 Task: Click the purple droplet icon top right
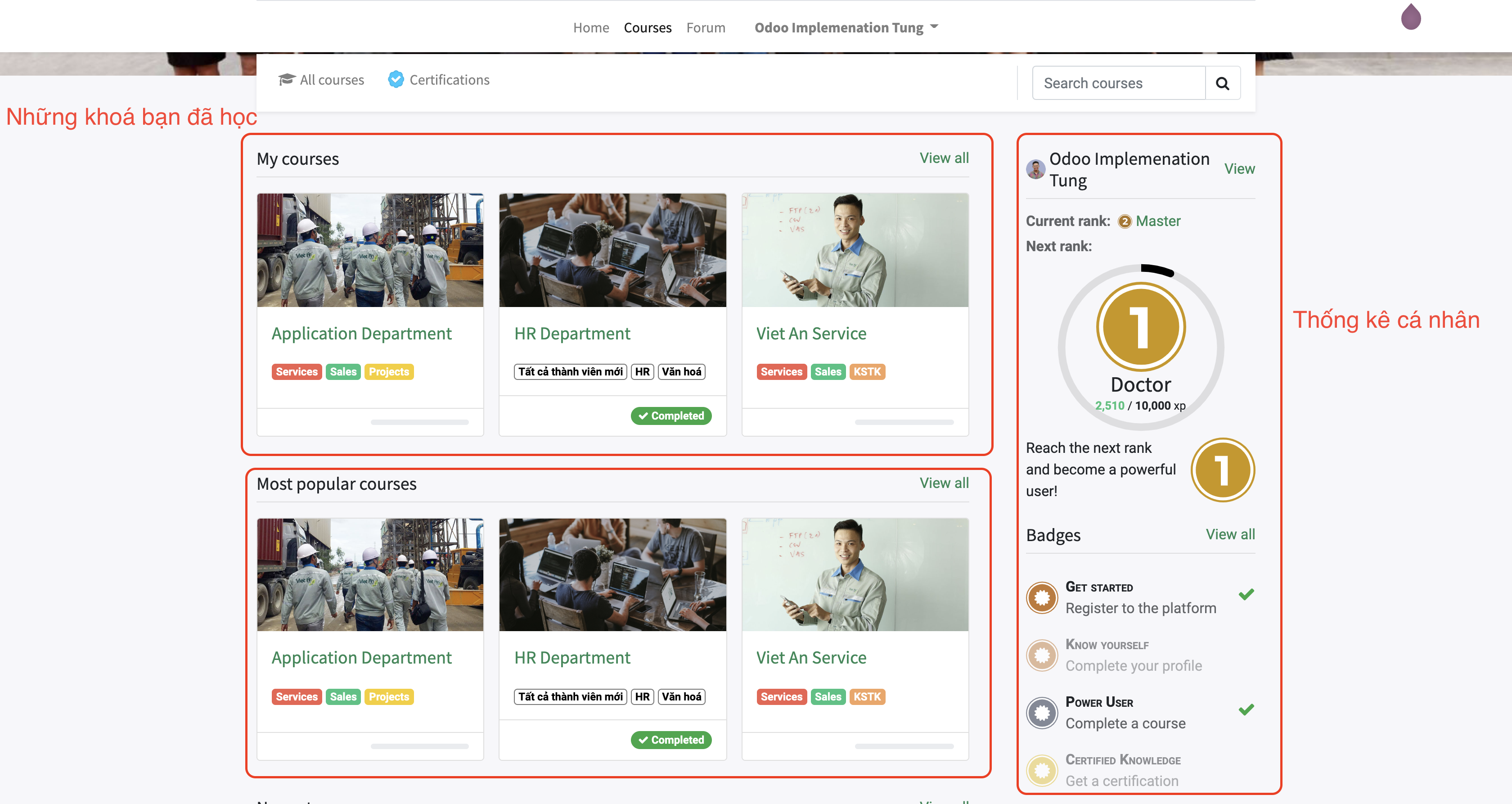coord(1410,17)
